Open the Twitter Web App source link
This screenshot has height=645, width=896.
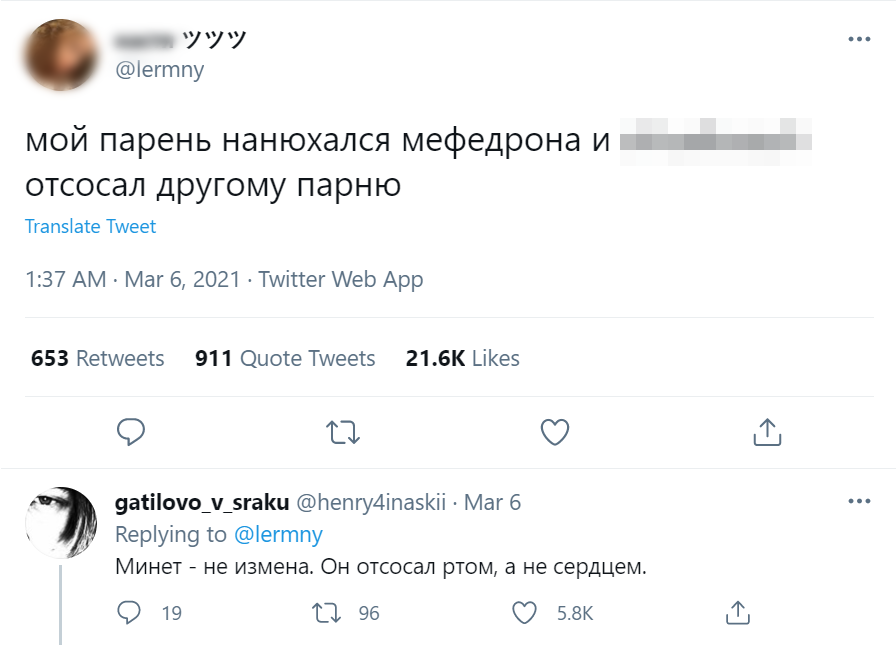340,280
